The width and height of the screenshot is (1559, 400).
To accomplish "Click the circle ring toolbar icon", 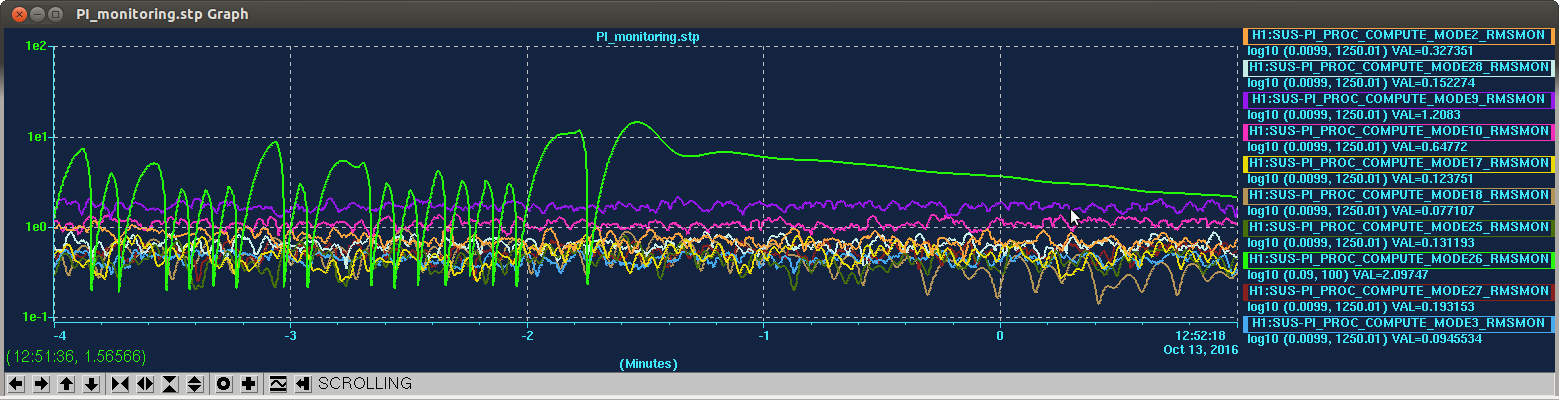I will (x=224, y=384).
